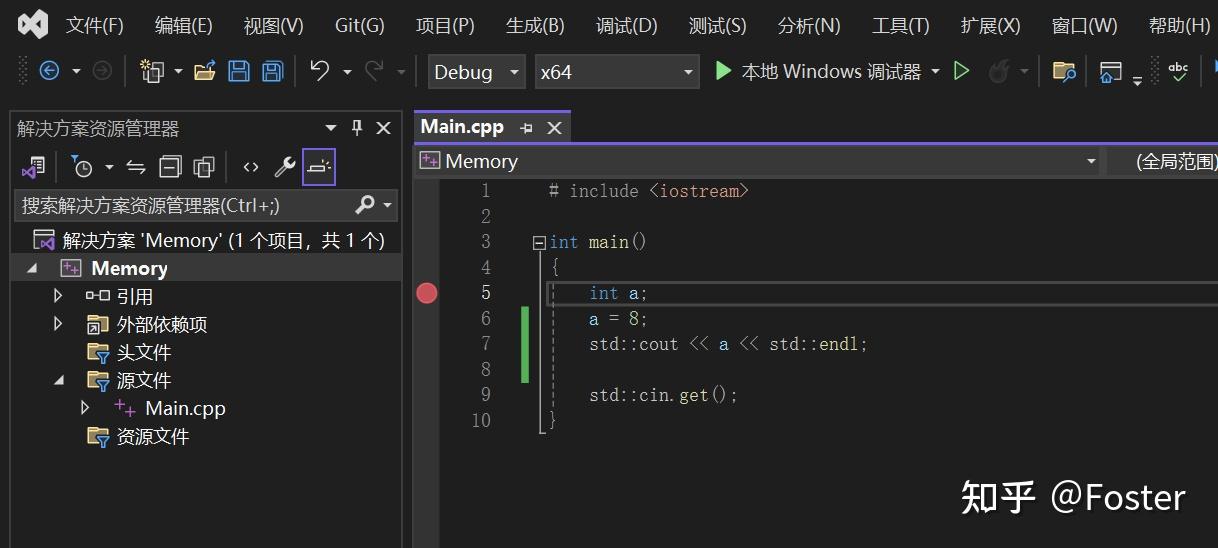Open the 项目(P) menu
This screenshot has width=1218, height=548.
tap(445, 25)
